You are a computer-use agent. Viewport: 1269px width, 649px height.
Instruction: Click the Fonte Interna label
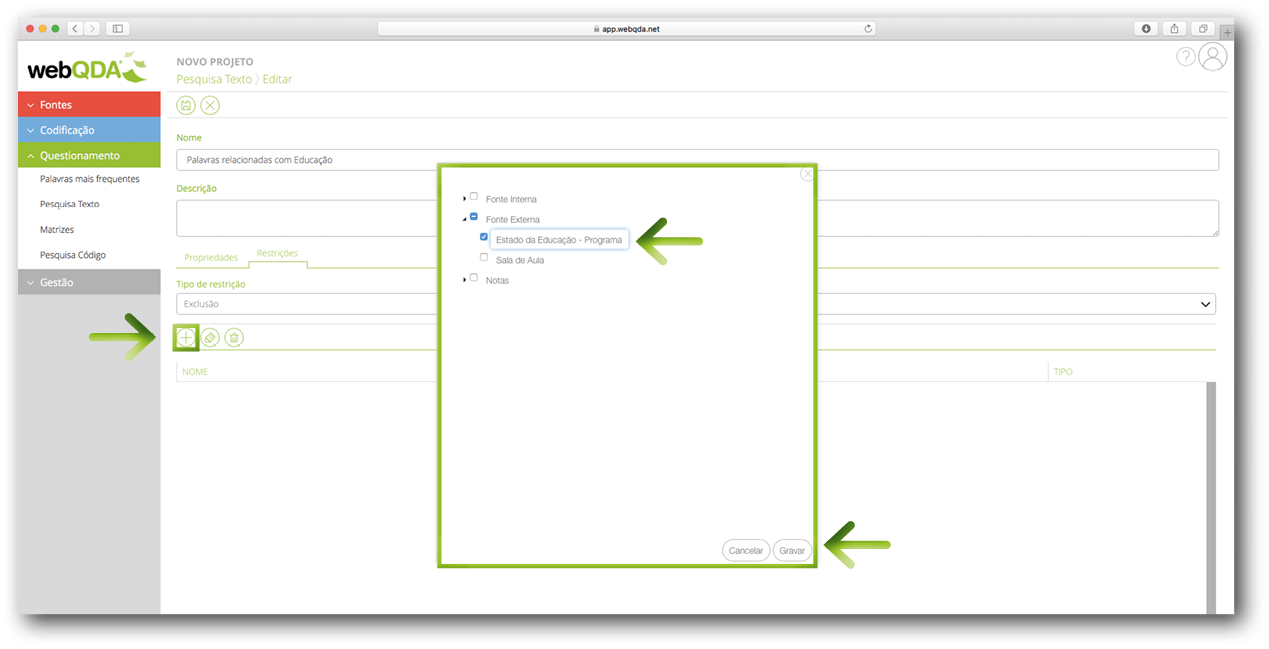pyautogui.click(x=511, y=199)
